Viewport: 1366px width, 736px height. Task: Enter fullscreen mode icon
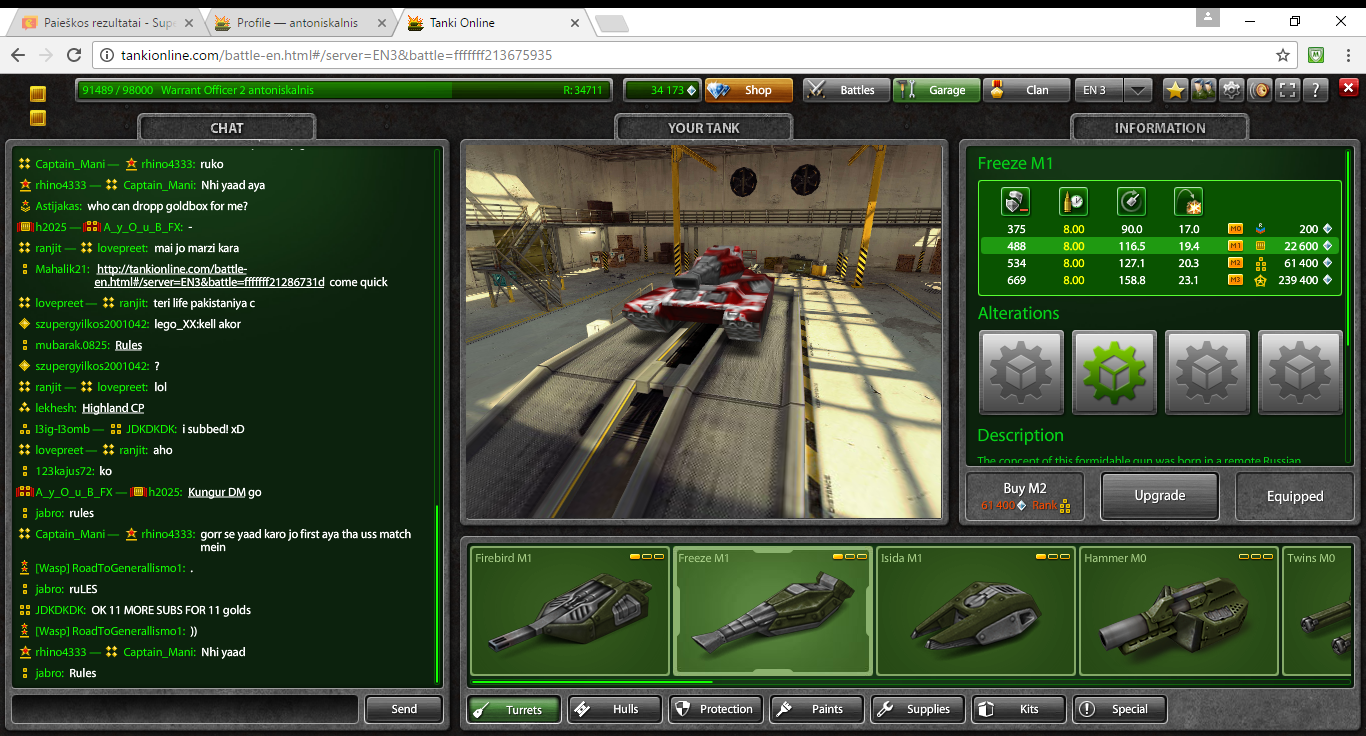point(1288,90)
